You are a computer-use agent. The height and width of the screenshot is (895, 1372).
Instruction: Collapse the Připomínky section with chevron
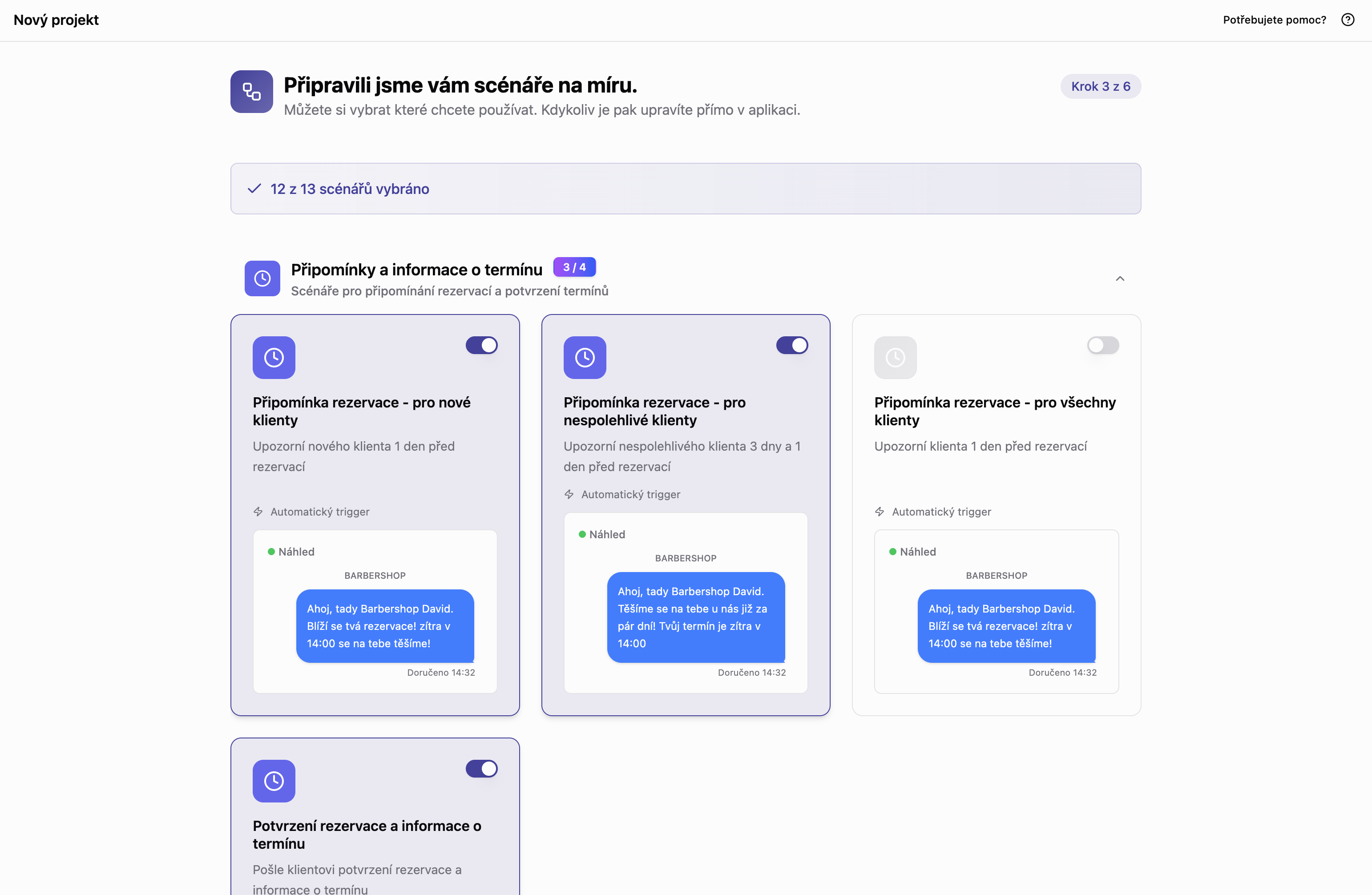[x=1119, y=279]
